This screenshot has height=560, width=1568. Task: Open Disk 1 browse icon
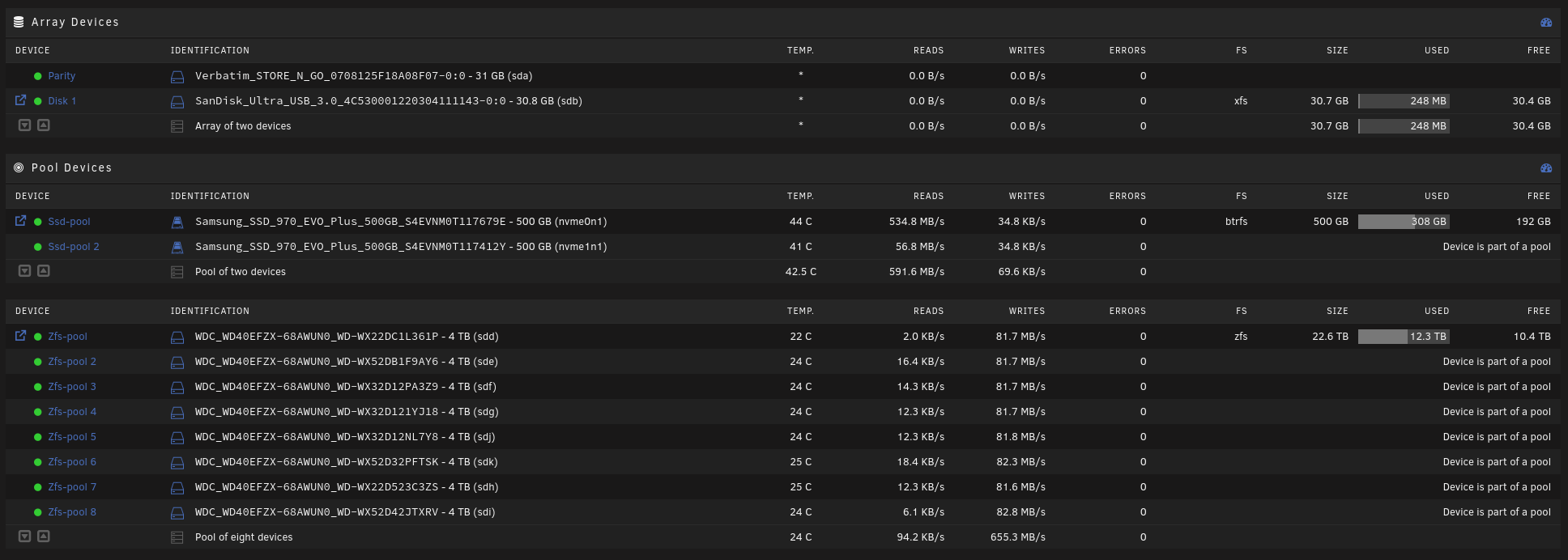[x=21, y=100]
